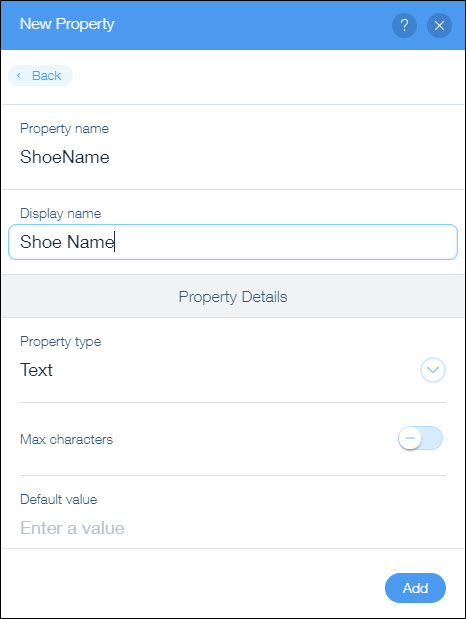The width and height of the screenshot is (466, 619).
Task: Click the Property name label
Action: (64, 129)
